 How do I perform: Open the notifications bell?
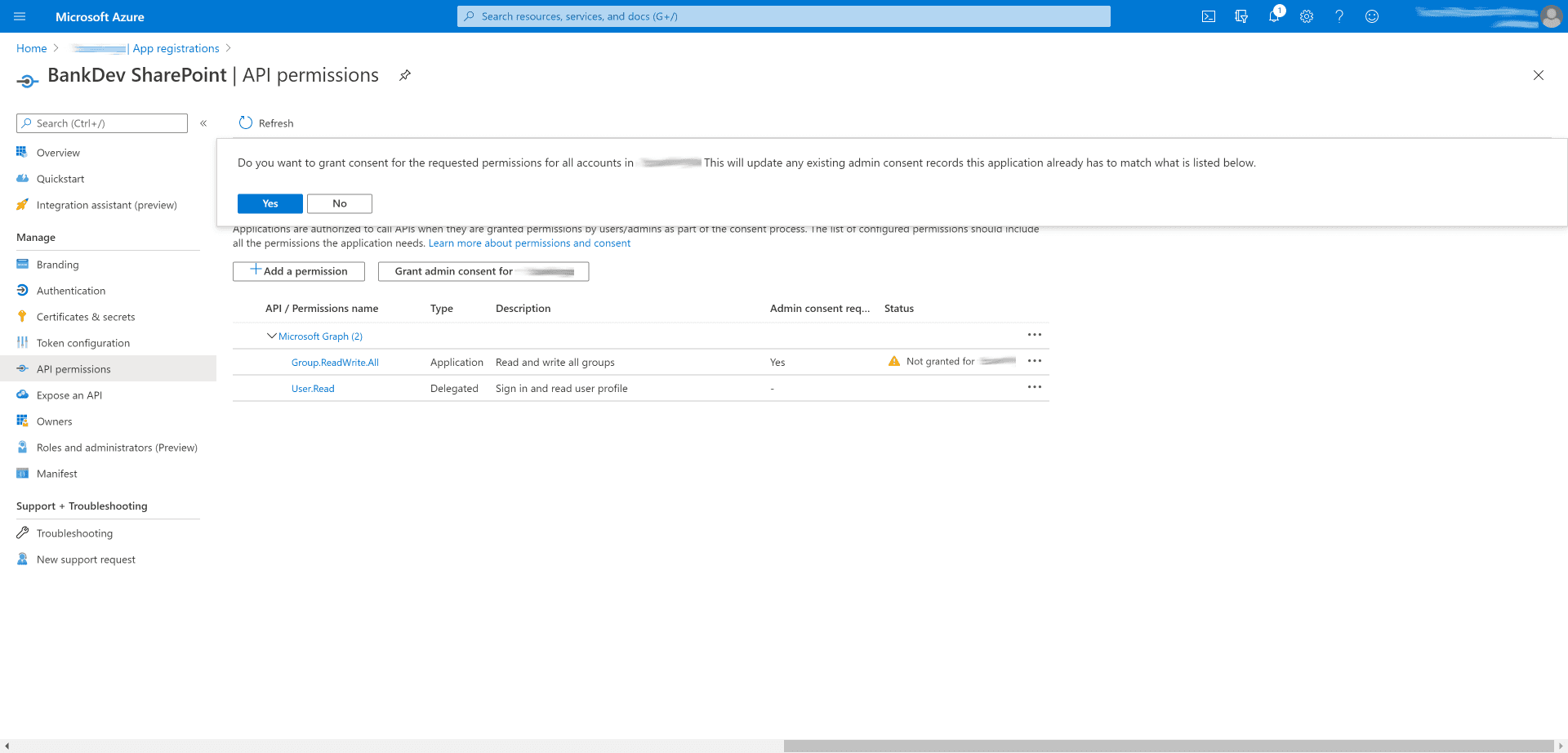click(x=1274, y=16)
